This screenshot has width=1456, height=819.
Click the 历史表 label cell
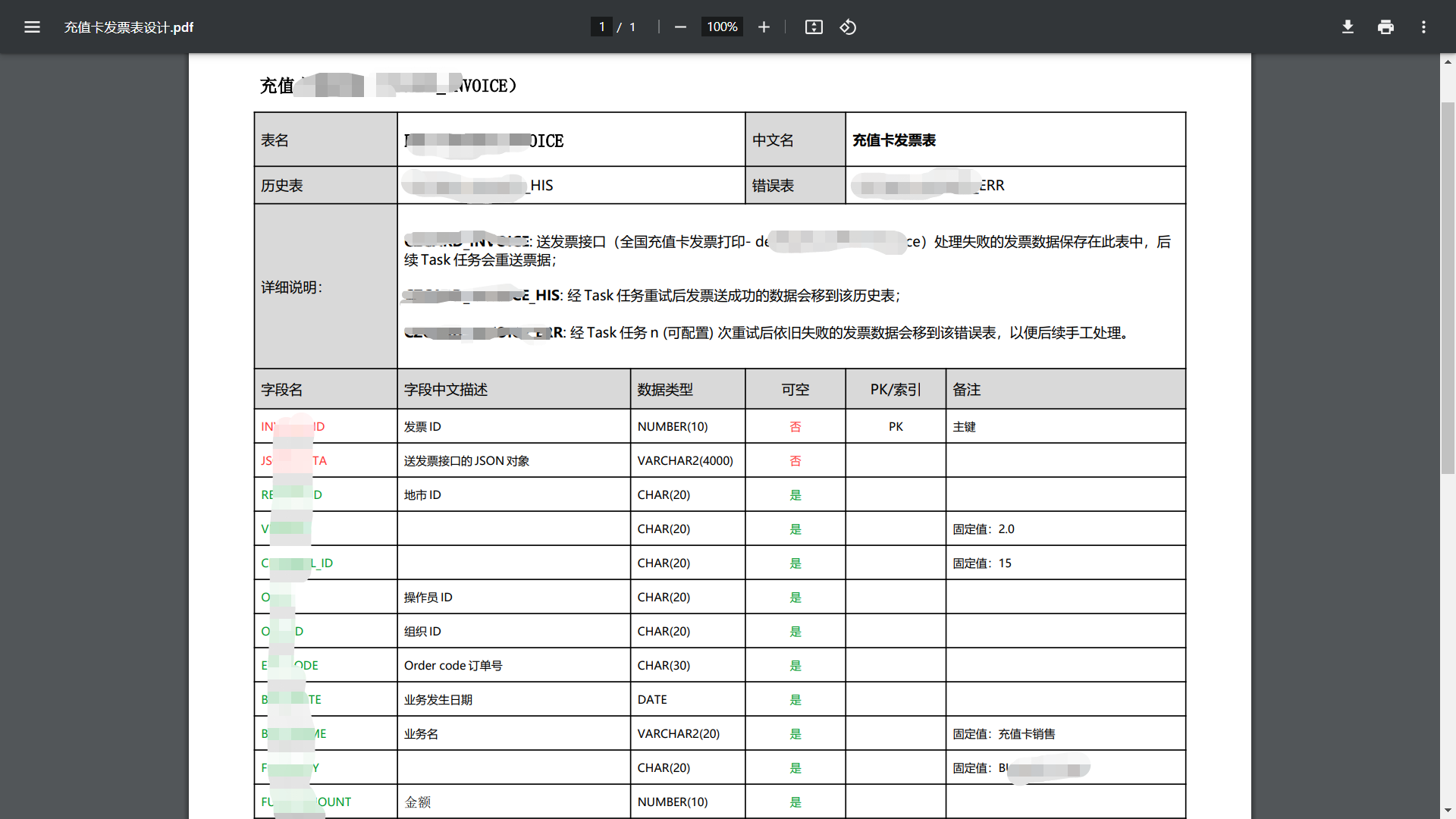(x=326, y=186)
